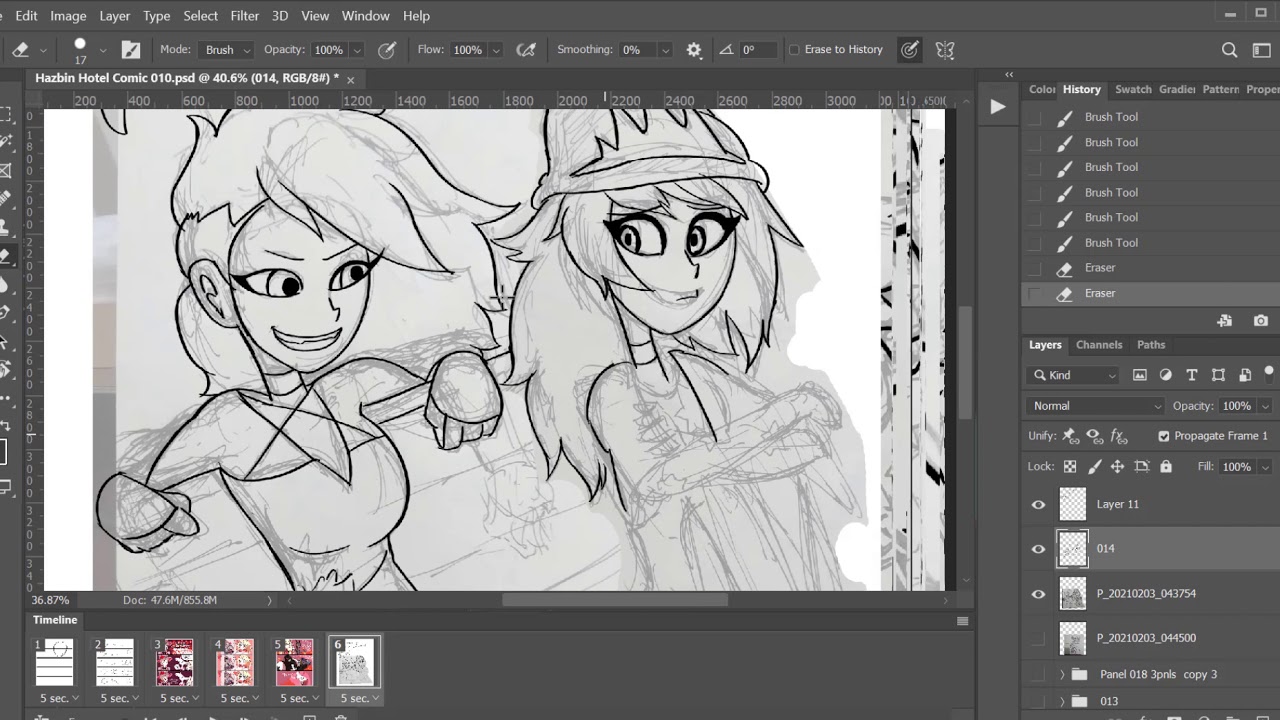The image size is (1280, 720).
Task: Switch to the Swatches tab
Action: [x=1133, y=89]
